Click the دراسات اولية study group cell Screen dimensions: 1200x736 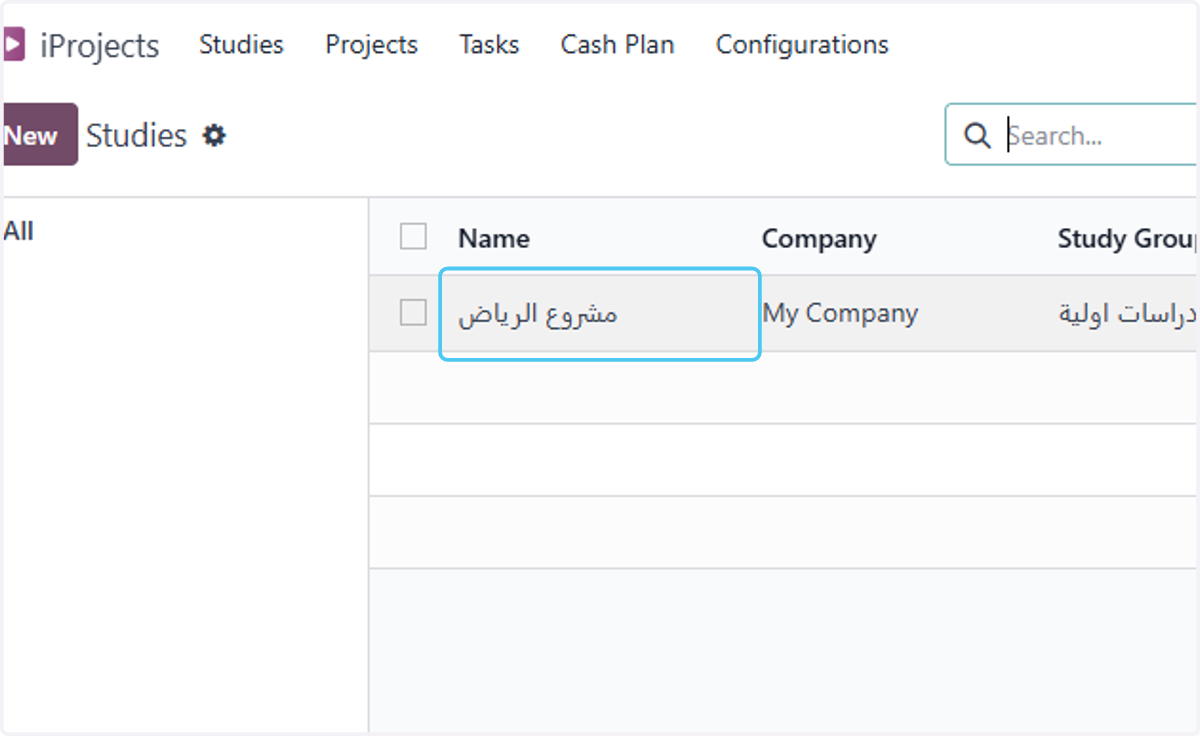(1128, 313)
